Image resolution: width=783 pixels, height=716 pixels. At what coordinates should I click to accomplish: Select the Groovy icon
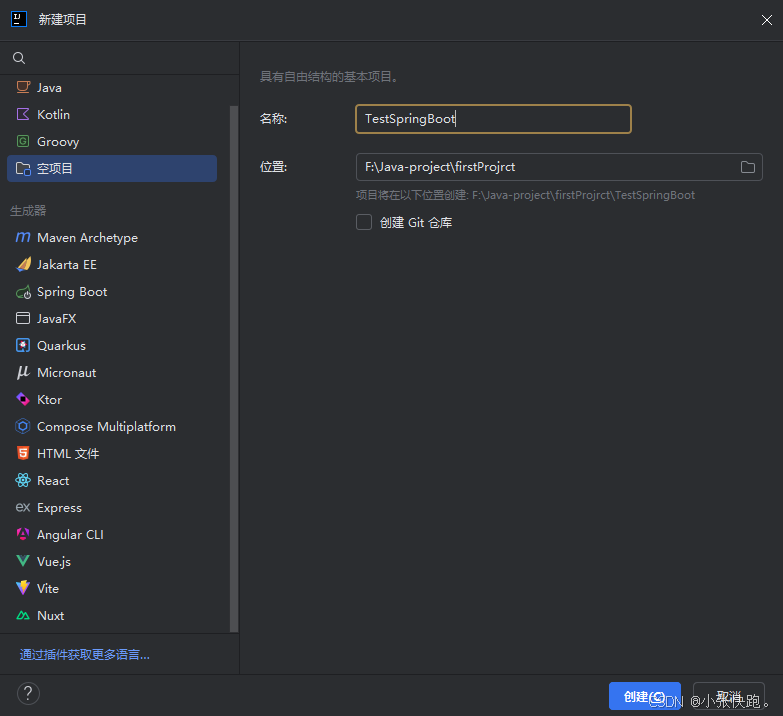click(23, 141)
